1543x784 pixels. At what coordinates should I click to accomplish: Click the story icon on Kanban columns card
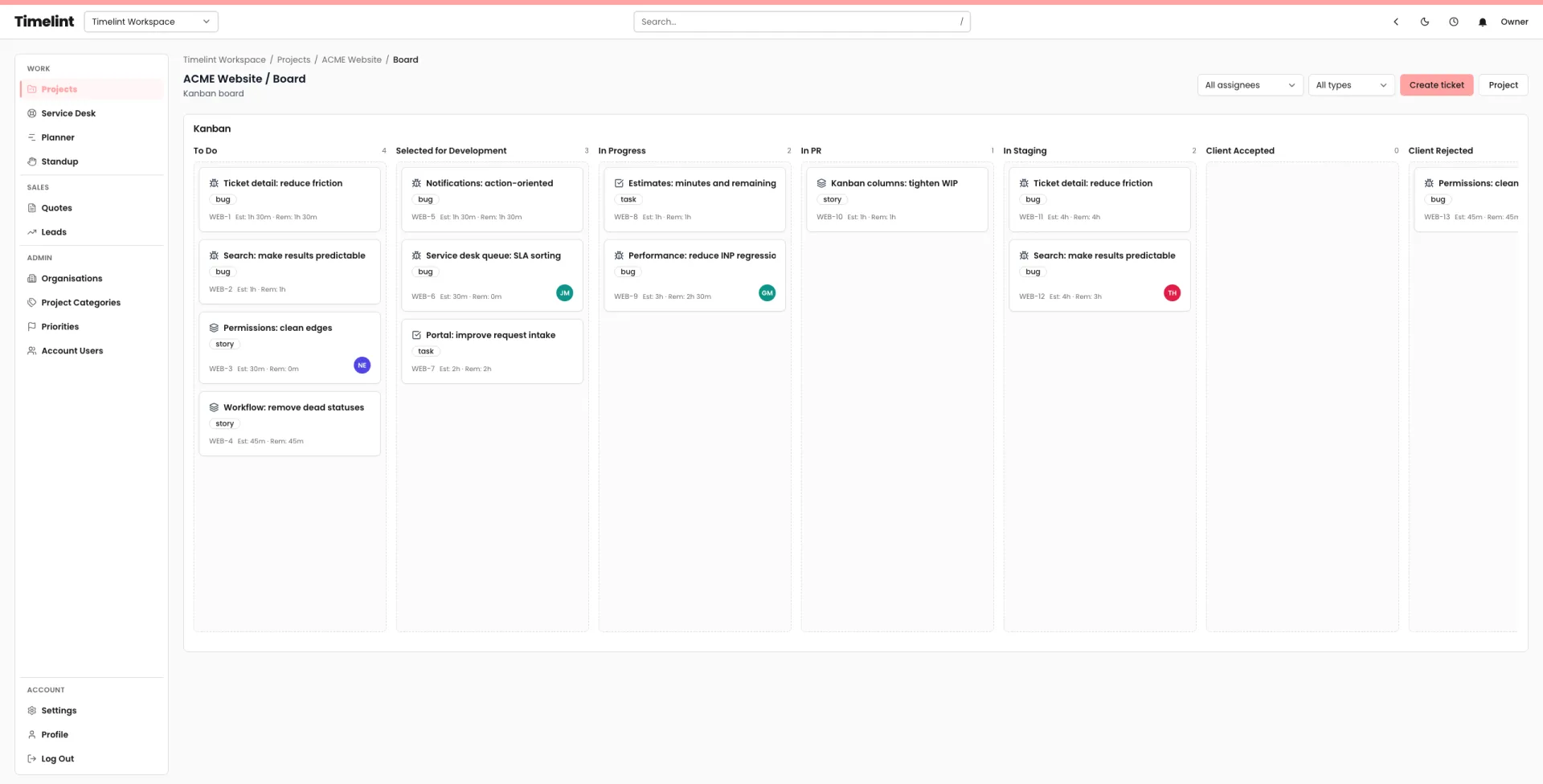coord(821,183)
